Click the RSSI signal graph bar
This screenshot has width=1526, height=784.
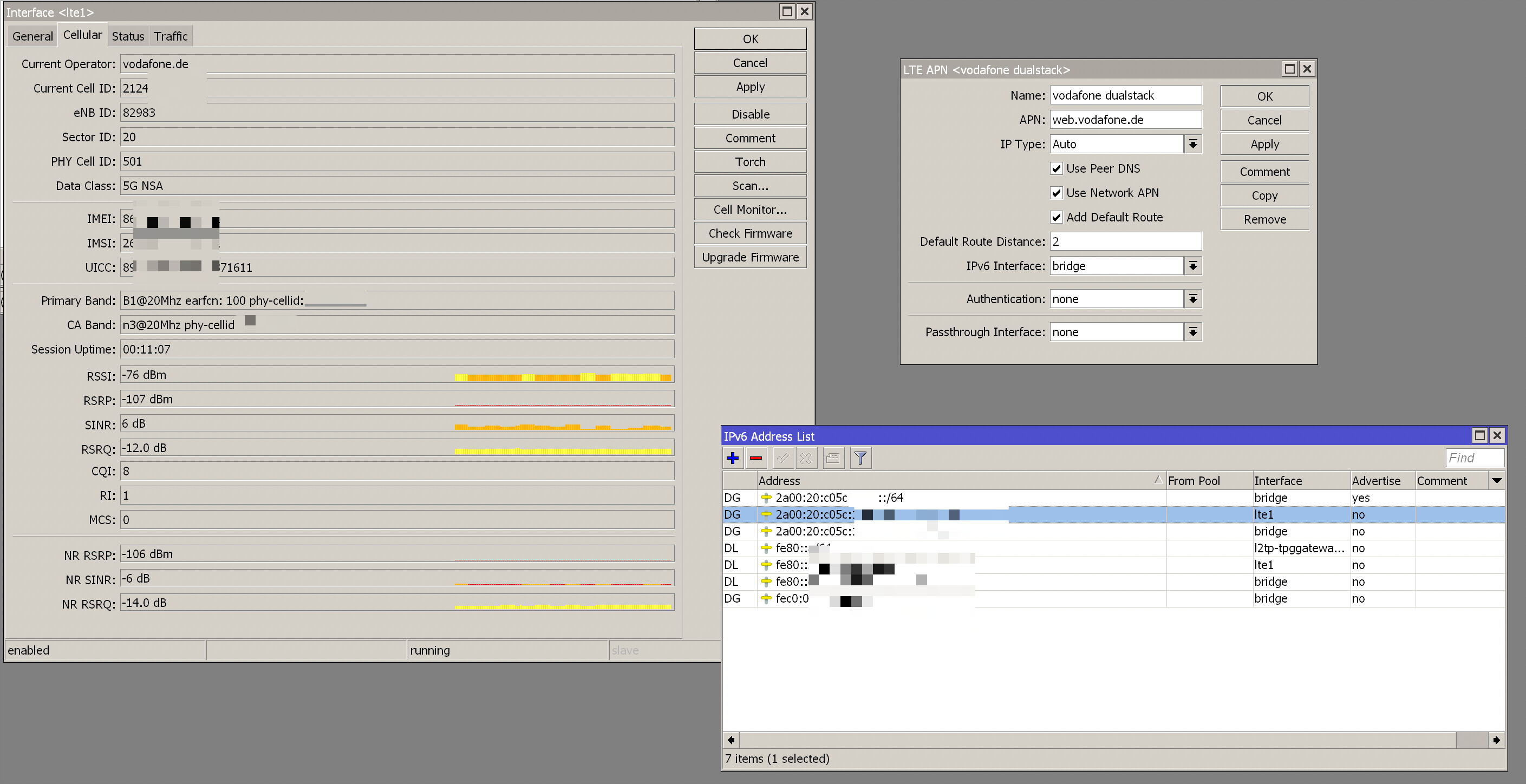coord(563,377)
